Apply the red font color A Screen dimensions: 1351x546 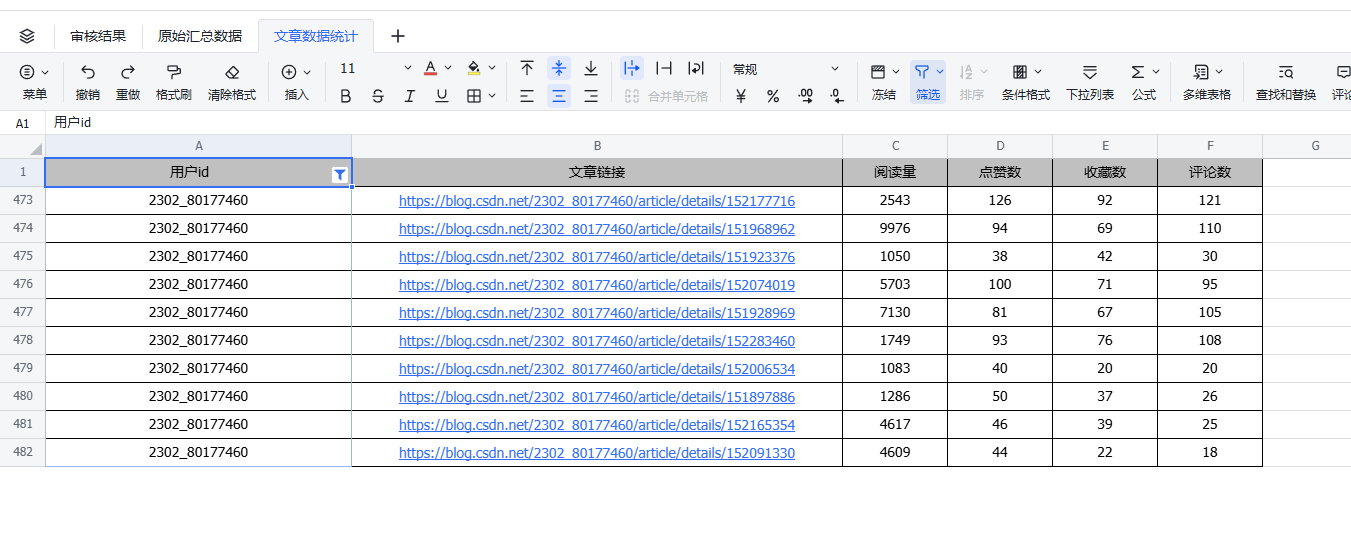(x=431, y=69)
